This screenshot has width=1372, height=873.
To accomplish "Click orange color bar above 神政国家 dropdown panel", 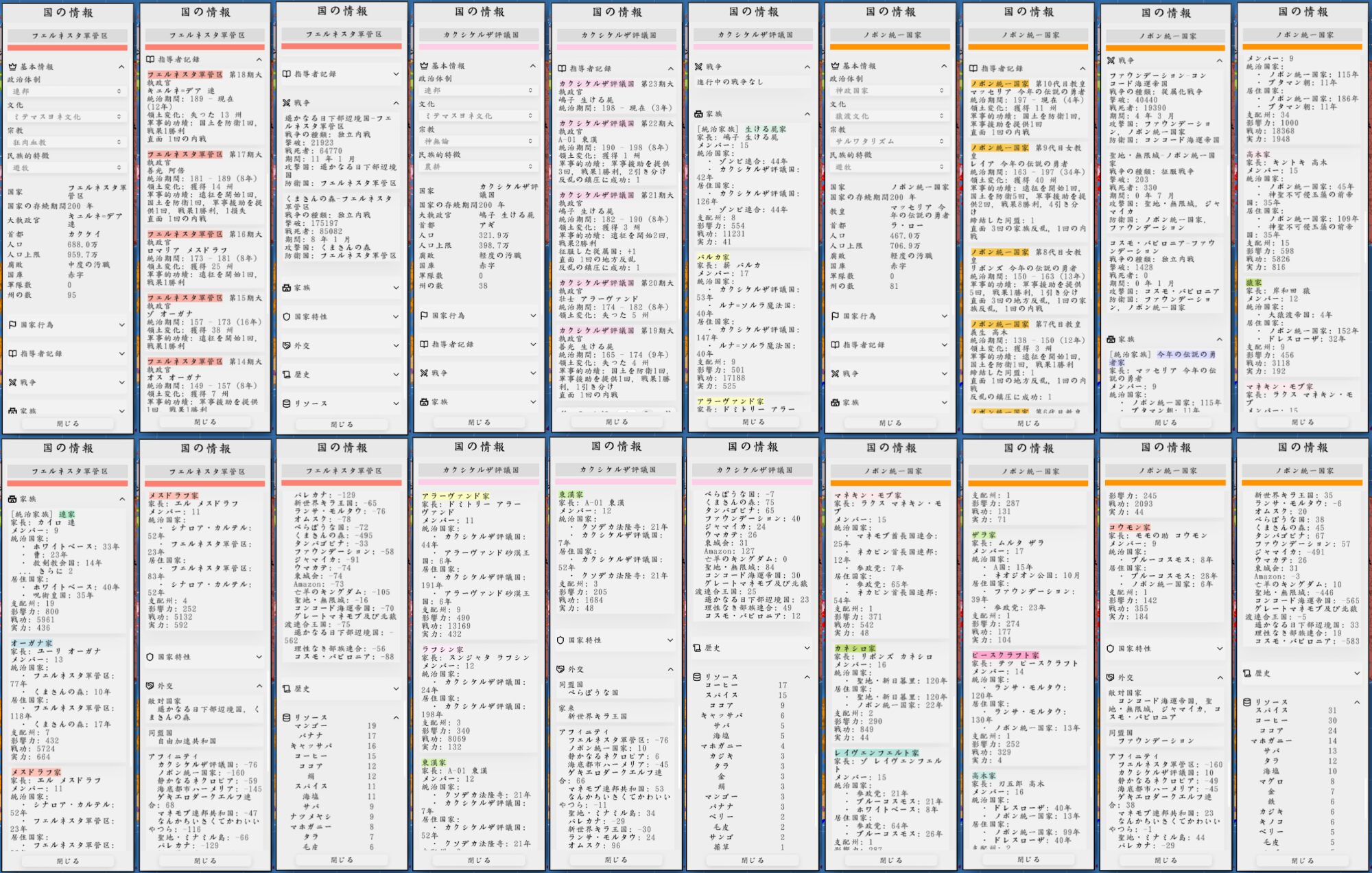I will [890, 47].
